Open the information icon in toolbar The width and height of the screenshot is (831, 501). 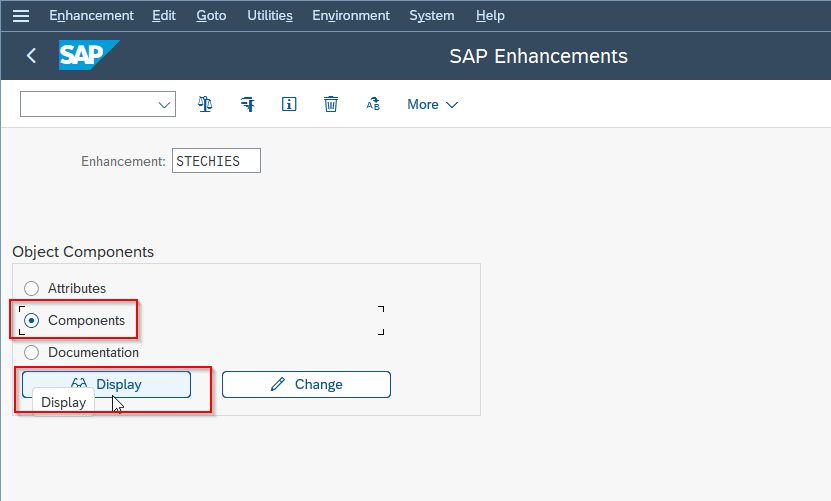pyautogui.click(x=289, y=104)
